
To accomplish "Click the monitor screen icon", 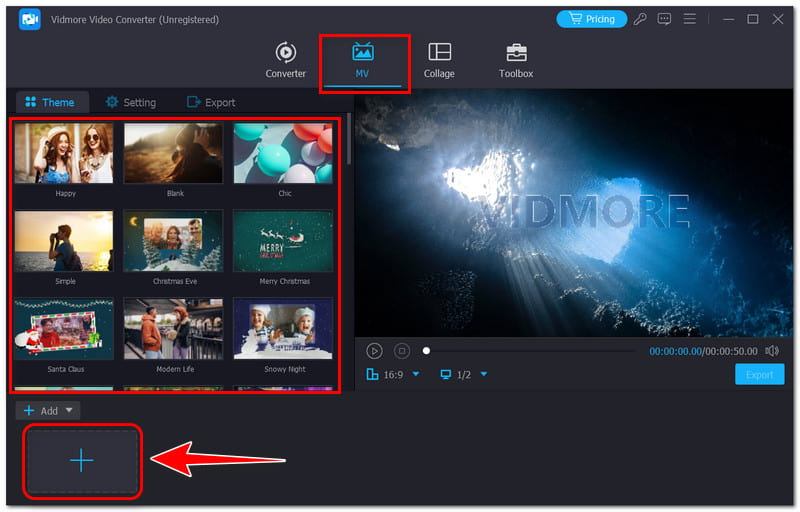I will pos(445,374).
